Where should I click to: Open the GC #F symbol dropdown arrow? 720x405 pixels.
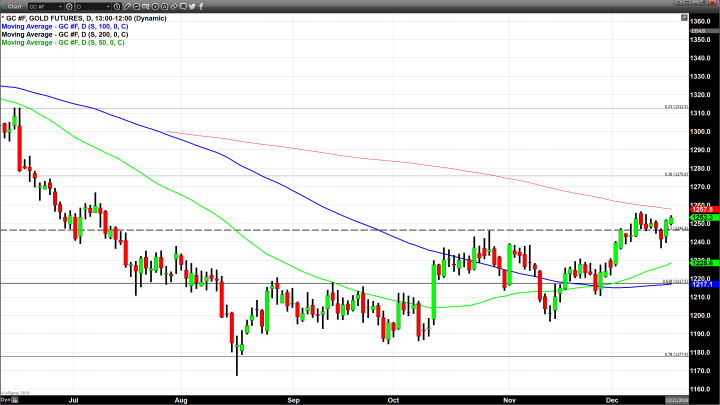(x=61, y=6)
